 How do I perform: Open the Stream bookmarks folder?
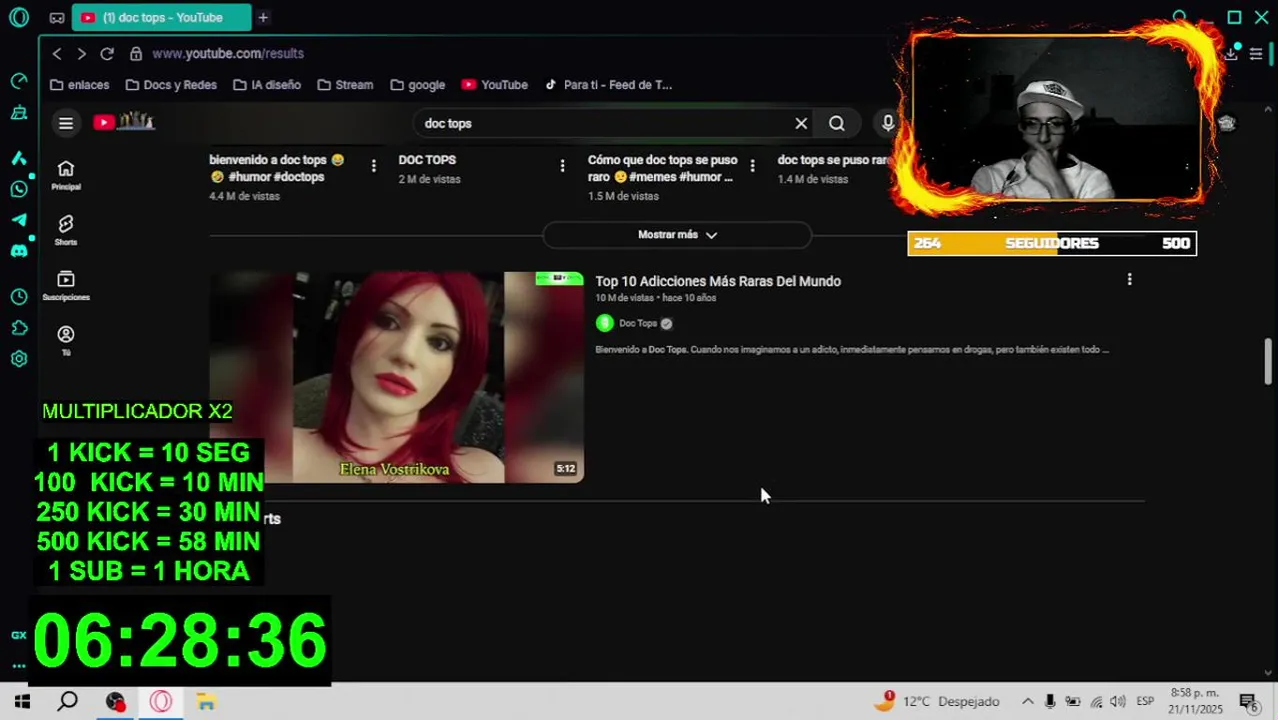[x=345, y=85]
